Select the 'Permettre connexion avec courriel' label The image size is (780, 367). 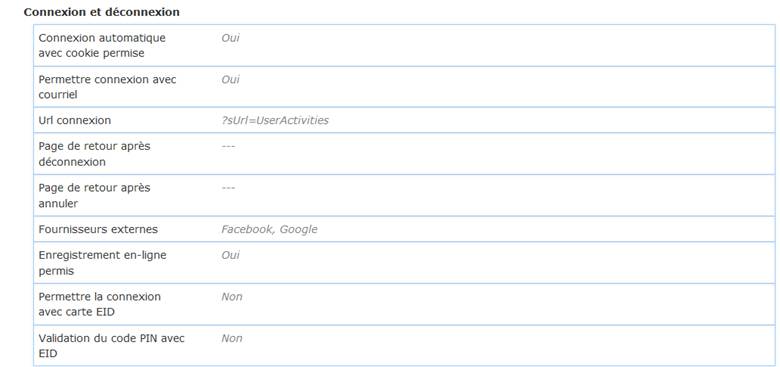click(107, 87)
